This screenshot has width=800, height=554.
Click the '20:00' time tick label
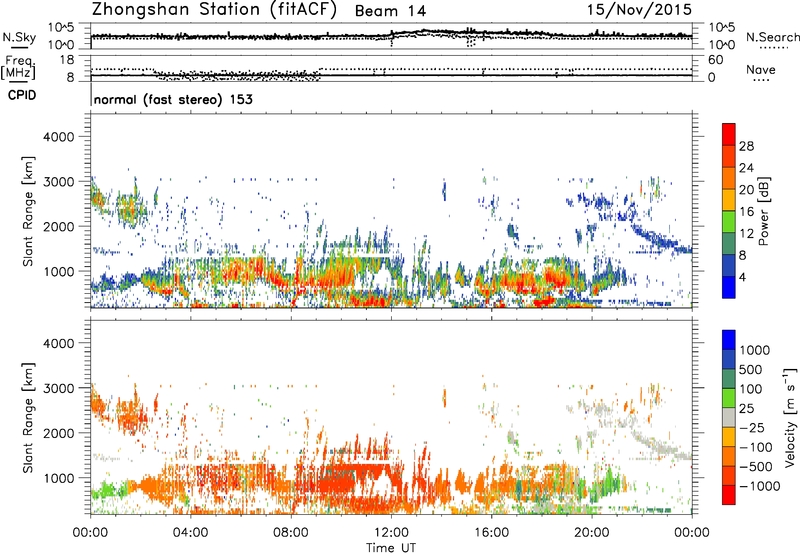(x=592, y=533)
